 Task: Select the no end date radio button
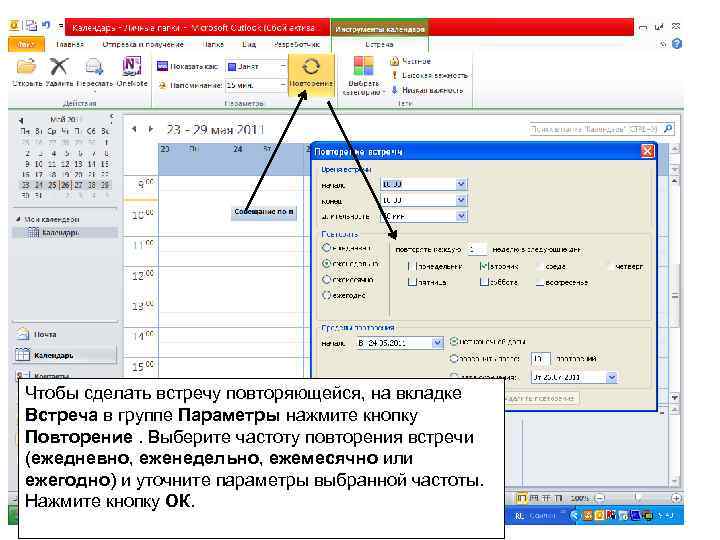454,341
